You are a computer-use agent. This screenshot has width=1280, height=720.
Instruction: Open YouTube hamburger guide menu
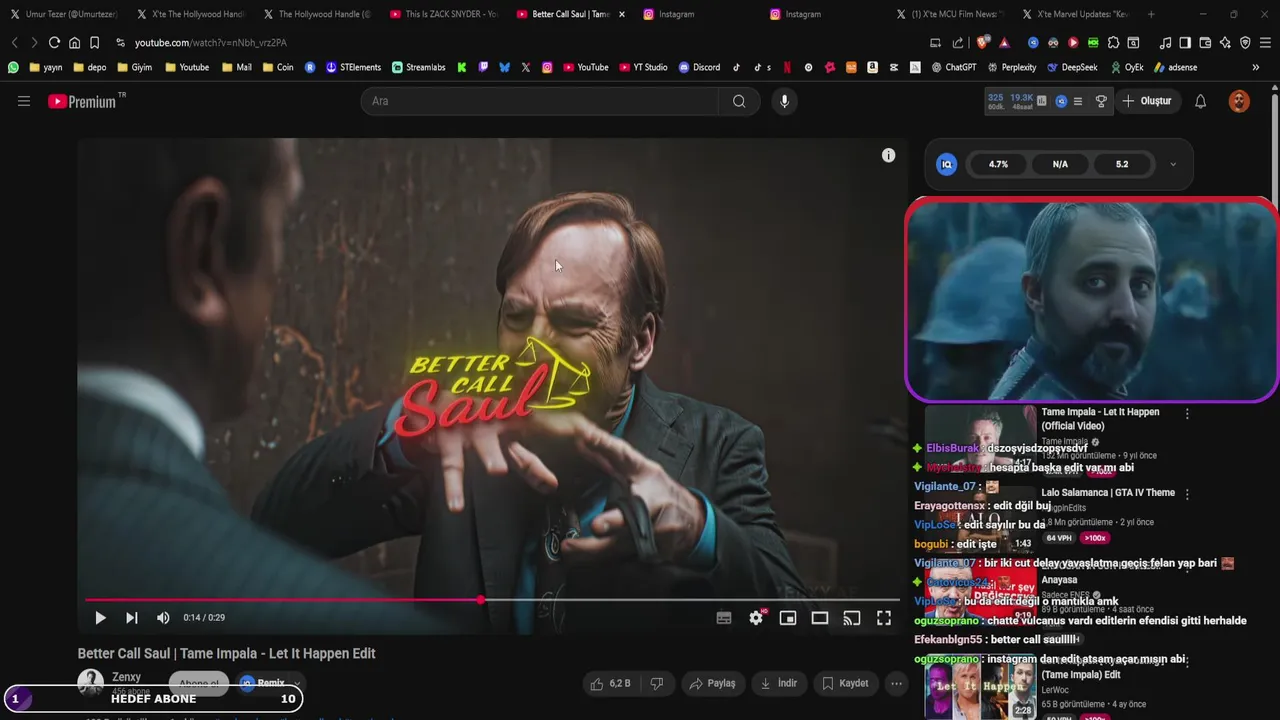pyautogui.click(x=24, y=101)
